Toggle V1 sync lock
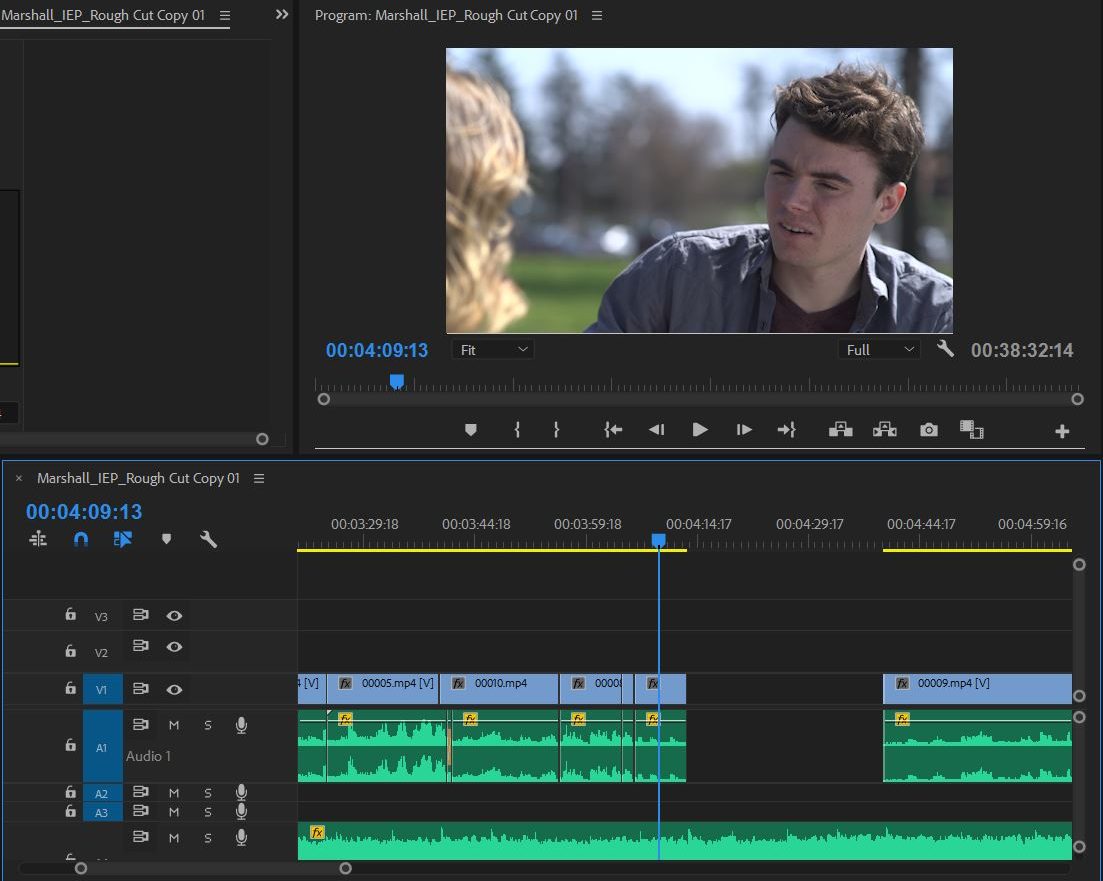 (x=141, y=688)
